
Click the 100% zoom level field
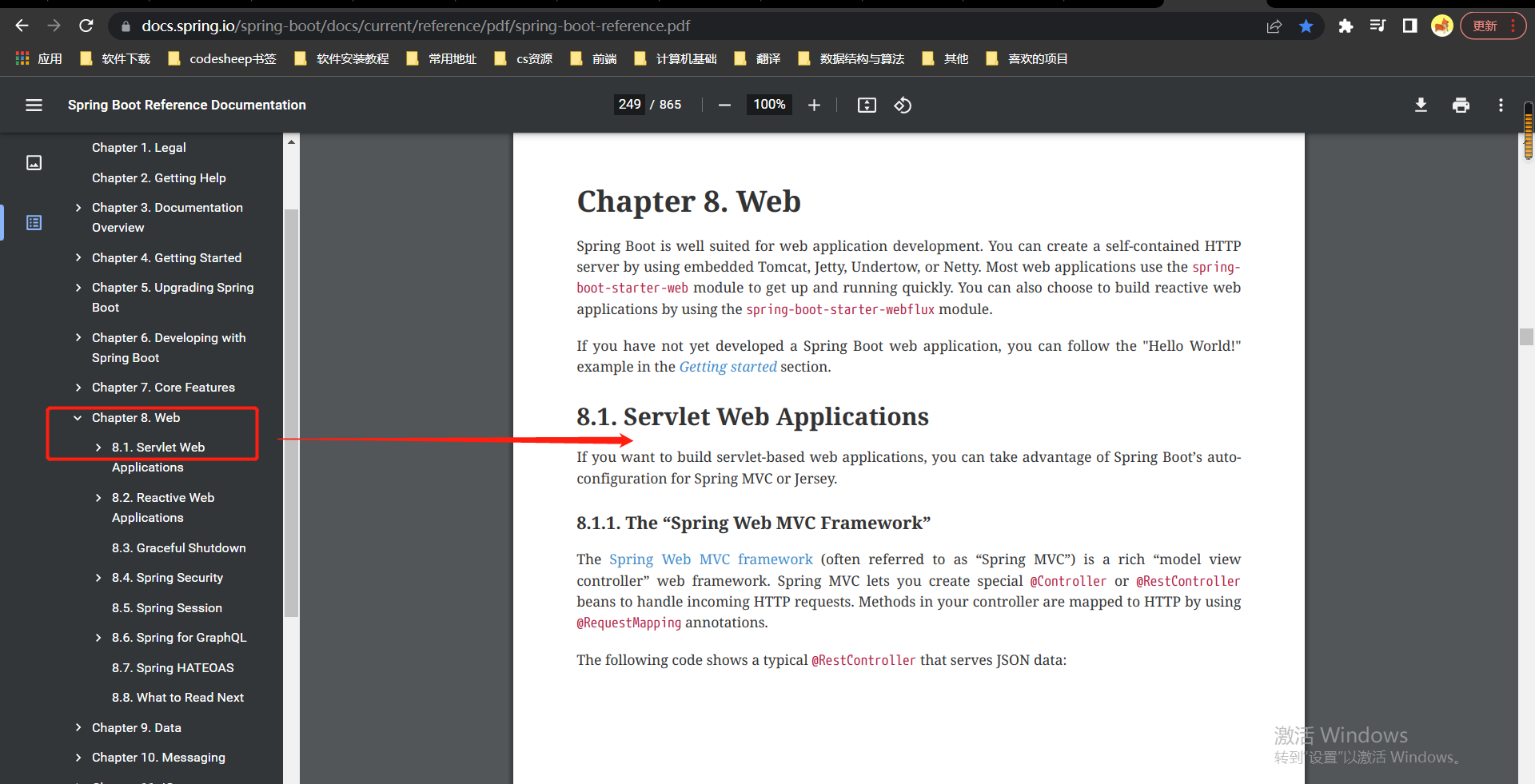769,105
